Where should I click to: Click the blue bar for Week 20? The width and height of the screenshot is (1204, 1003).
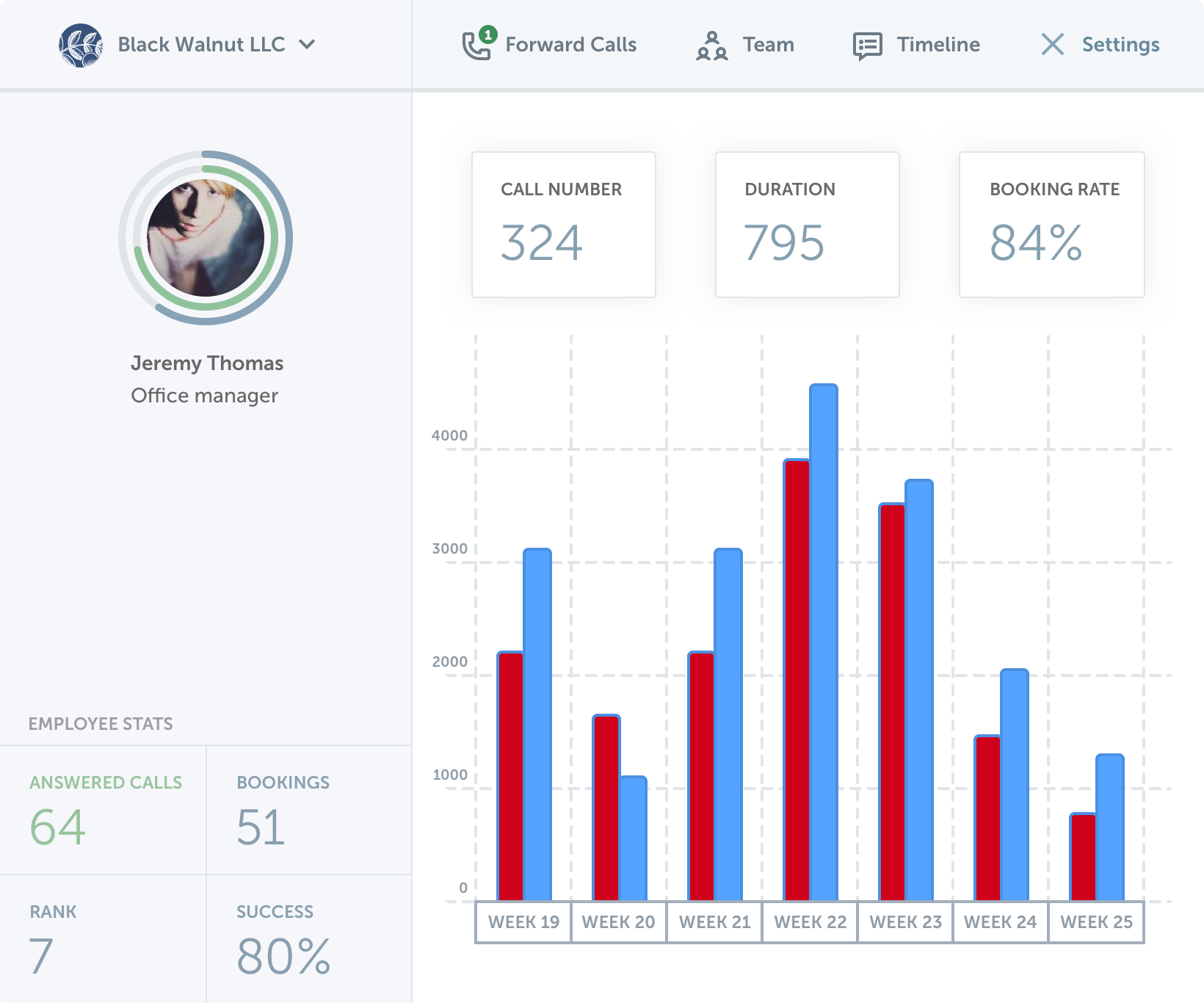634,839
